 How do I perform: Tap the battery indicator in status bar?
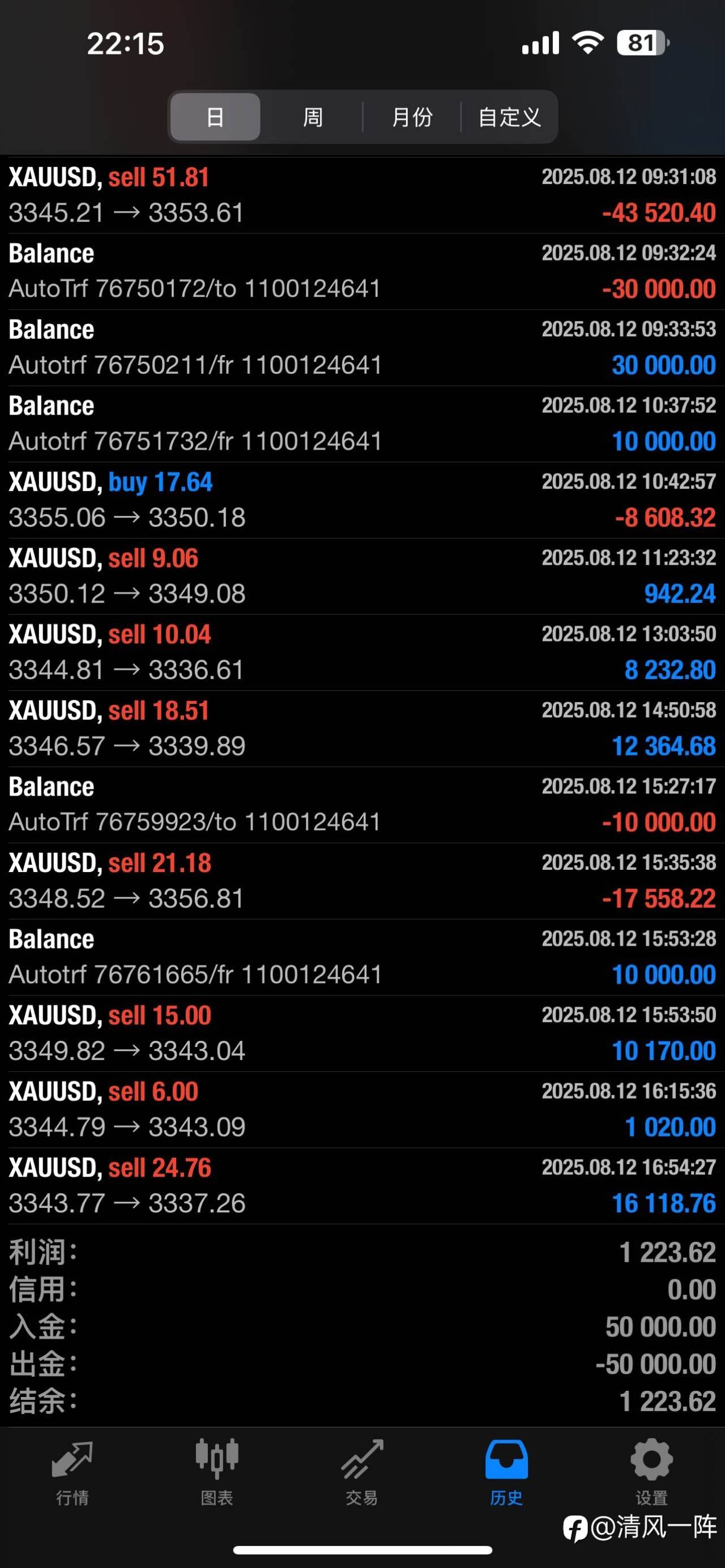(x=643, y=43)
